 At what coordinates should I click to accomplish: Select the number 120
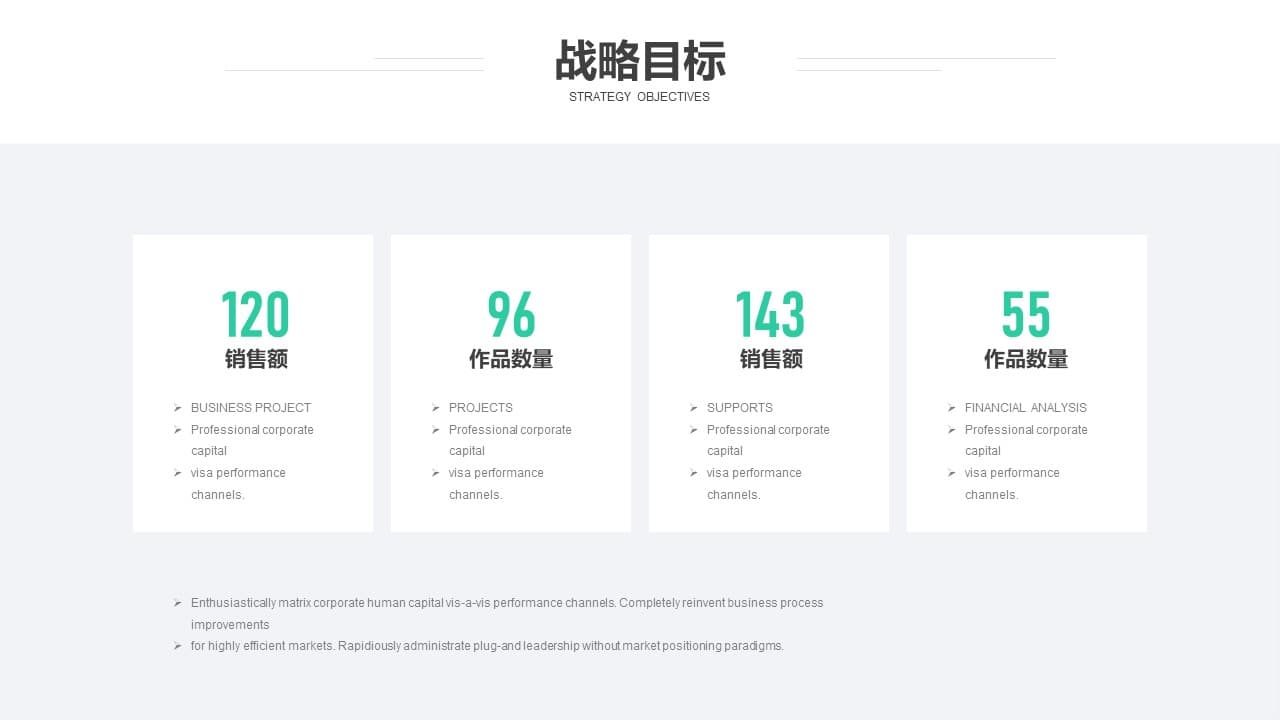(255, 315)
